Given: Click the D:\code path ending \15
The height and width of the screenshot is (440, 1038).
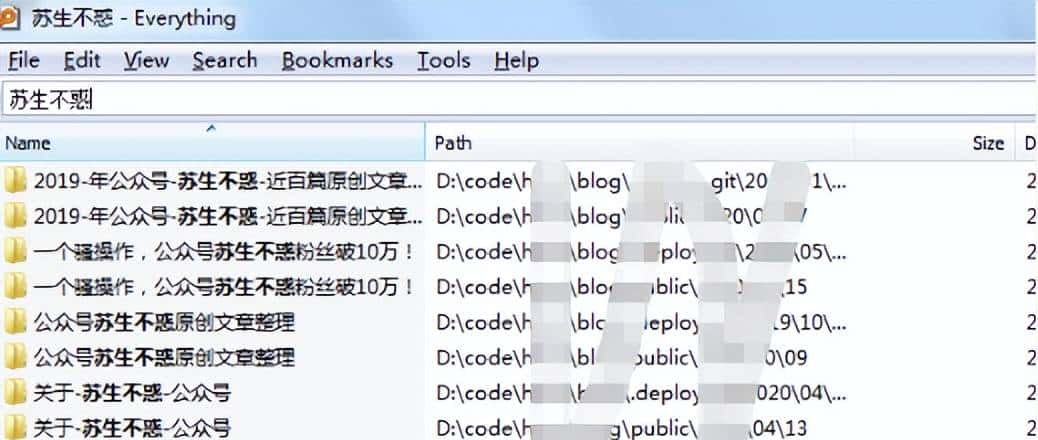Looking at the screenshot, I should coord(622,286).
